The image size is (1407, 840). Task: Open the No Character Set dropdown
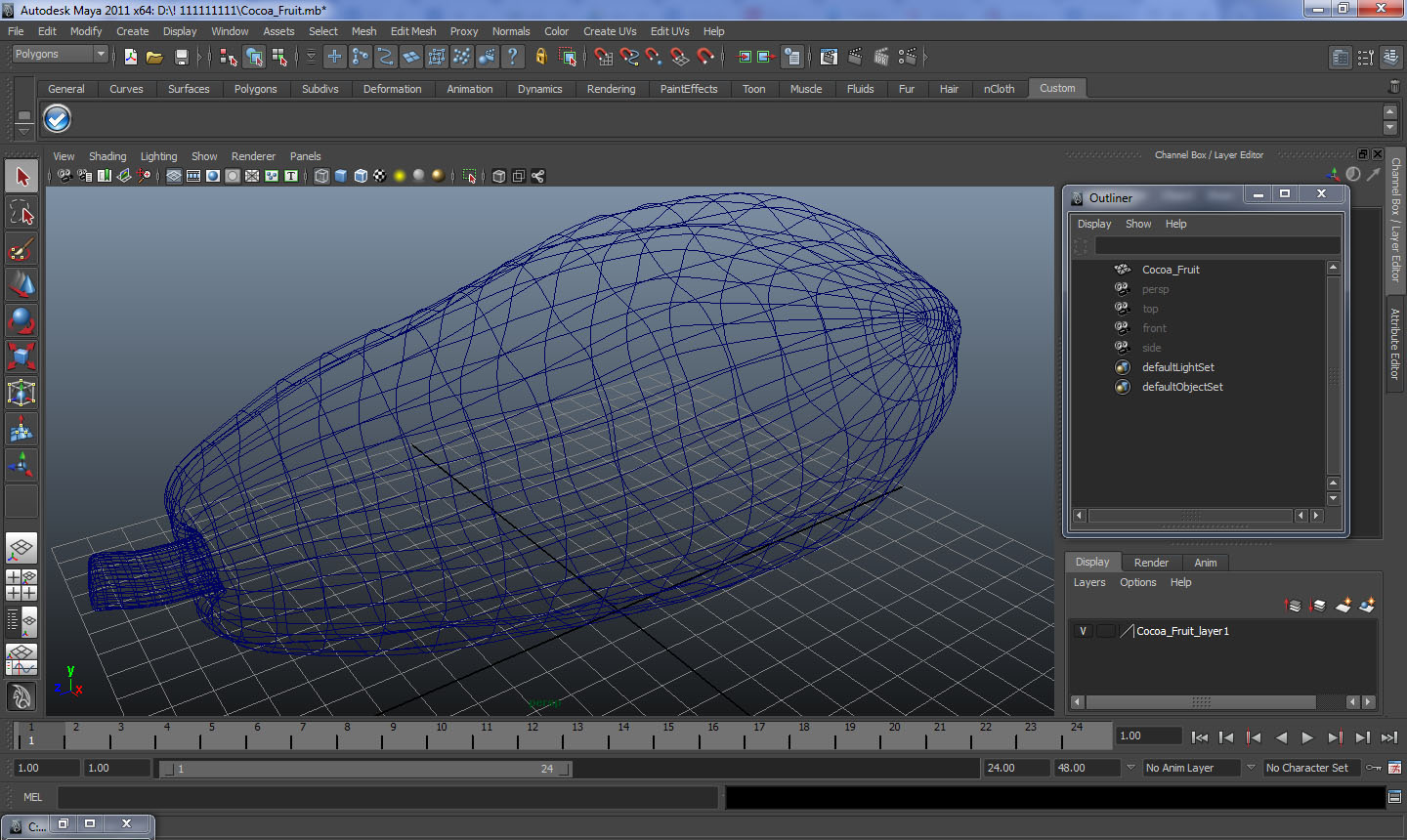[x=1311, y=768]
